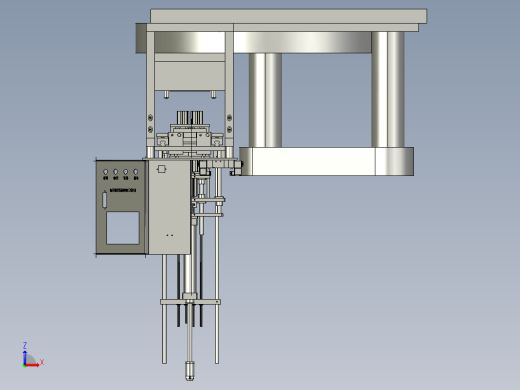Click the red X axis of the triad
The width and height of the screenshot is (520, 390).
(32, 365)
